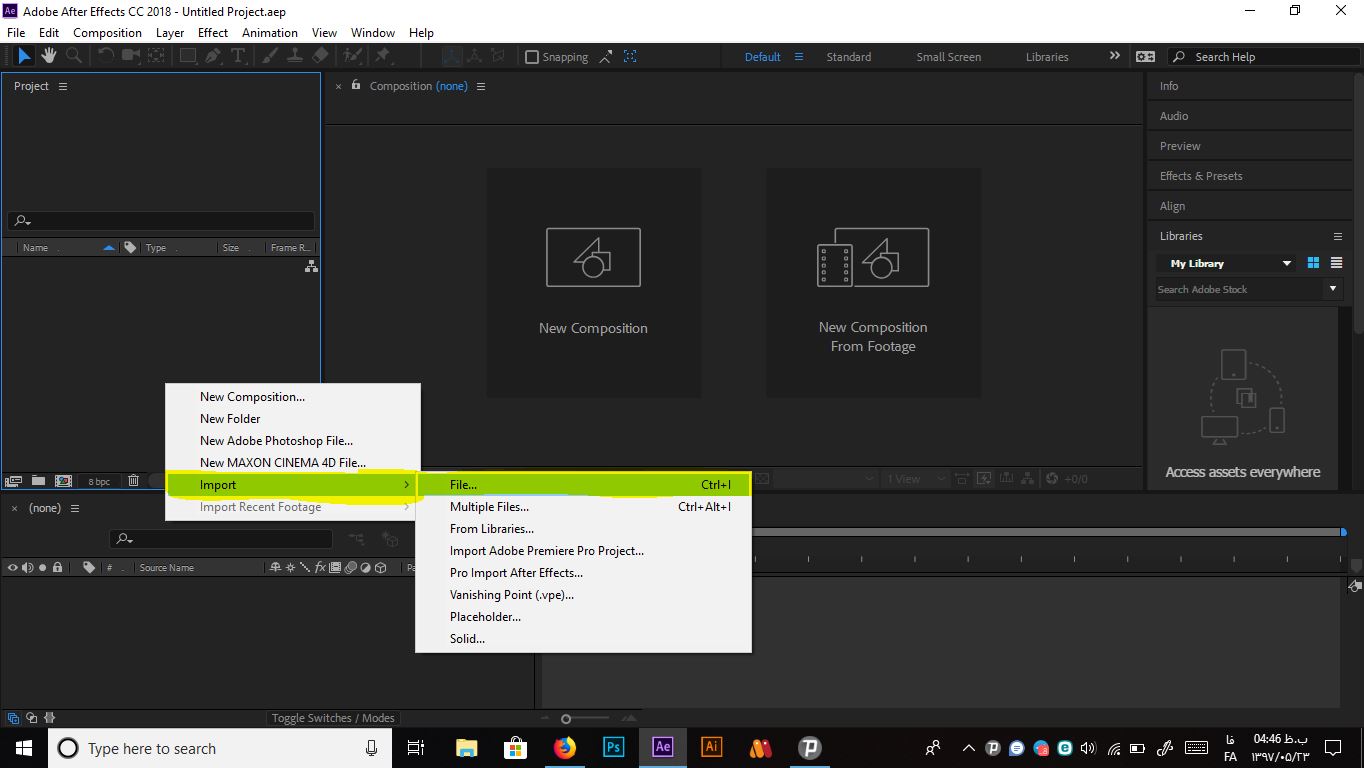Expand the Import submenu arrow
The width and height of the screenshot is (1364, 768).
tap(406, 485)
